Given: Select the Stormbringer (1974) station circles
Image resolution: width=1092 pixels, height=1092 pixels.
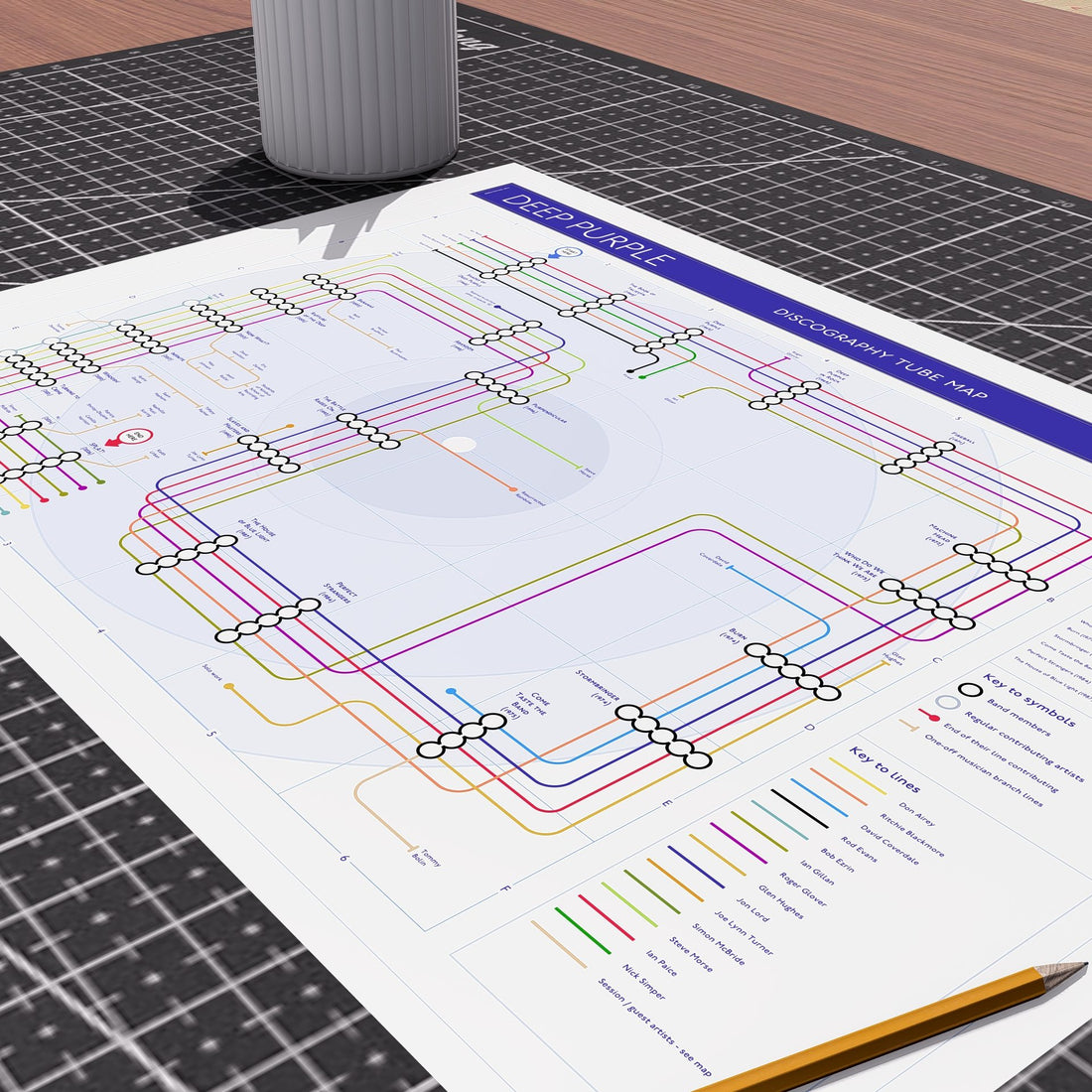Looking at the screenshot, I should (x=663, y=737).
